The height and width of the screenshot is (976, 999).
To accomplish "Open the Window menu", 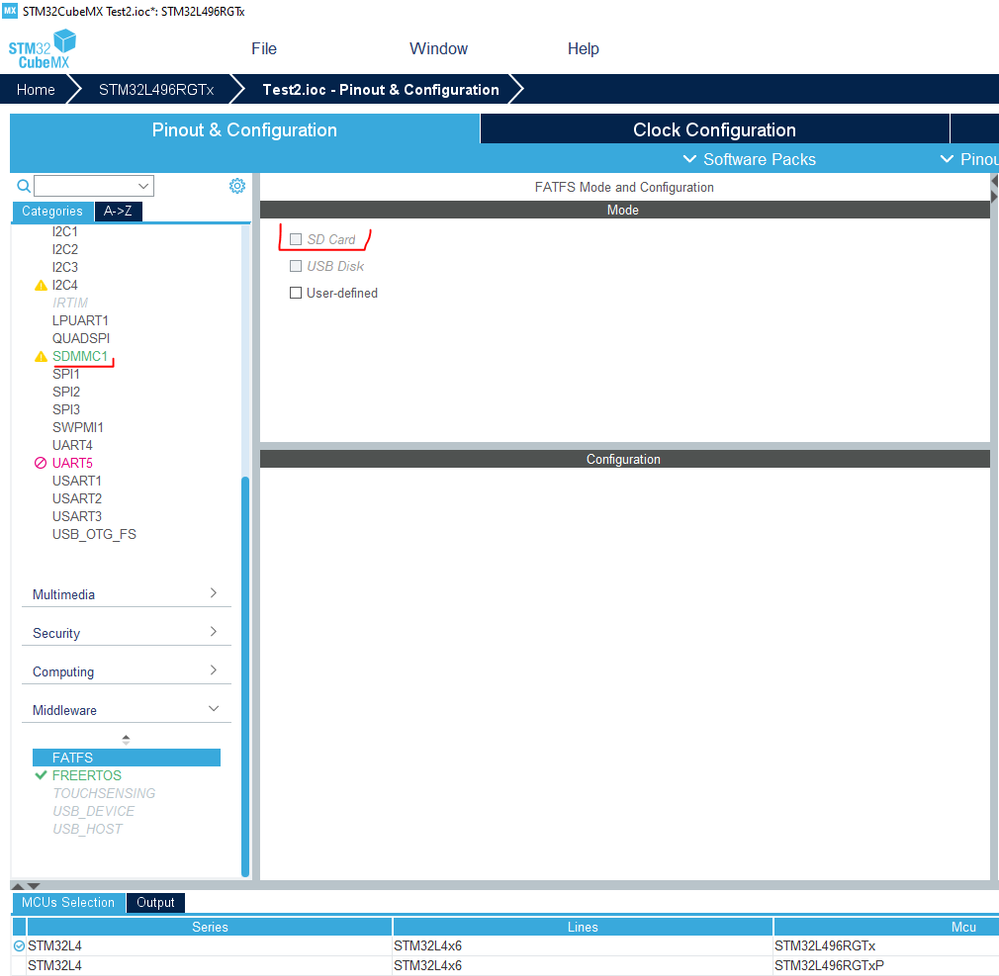I will [438, 48].
